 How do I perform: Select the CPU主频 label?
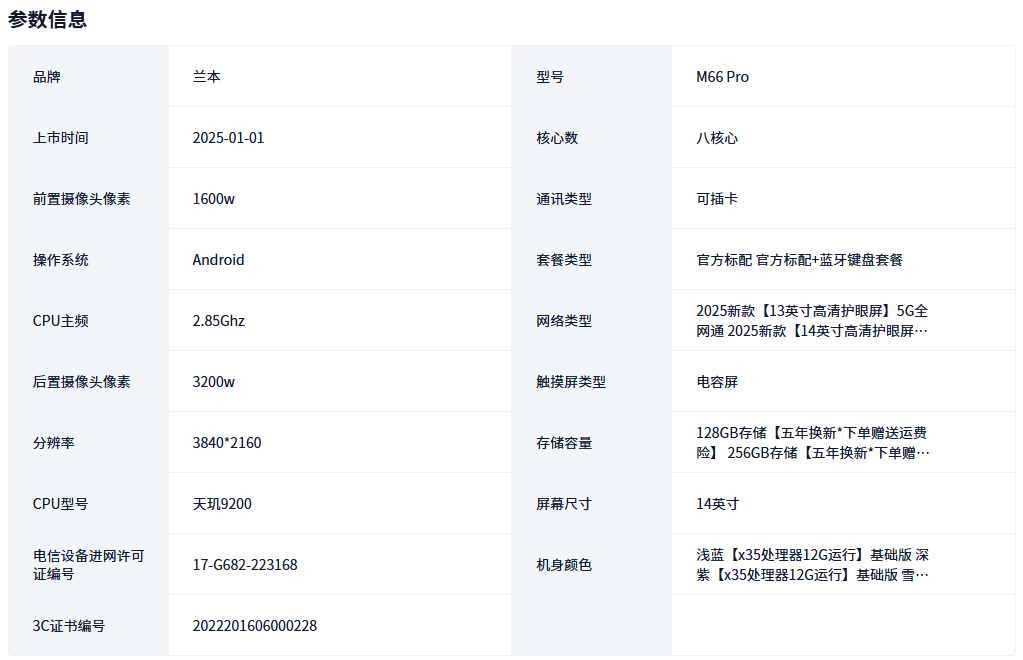pos(61,321)
